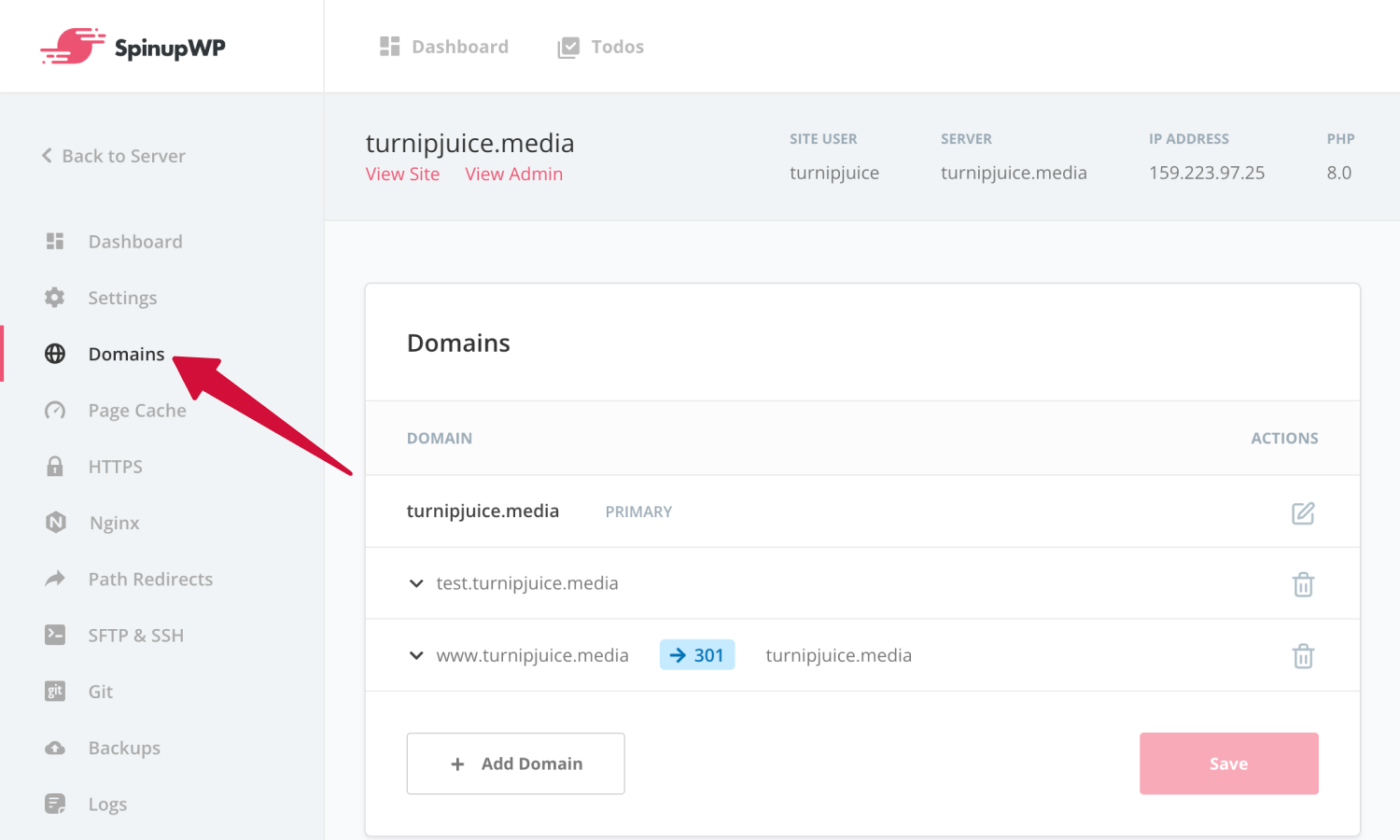
Task: Go to Backups in the sidebar
Action: pyautogui.click(x=124, y=748)
